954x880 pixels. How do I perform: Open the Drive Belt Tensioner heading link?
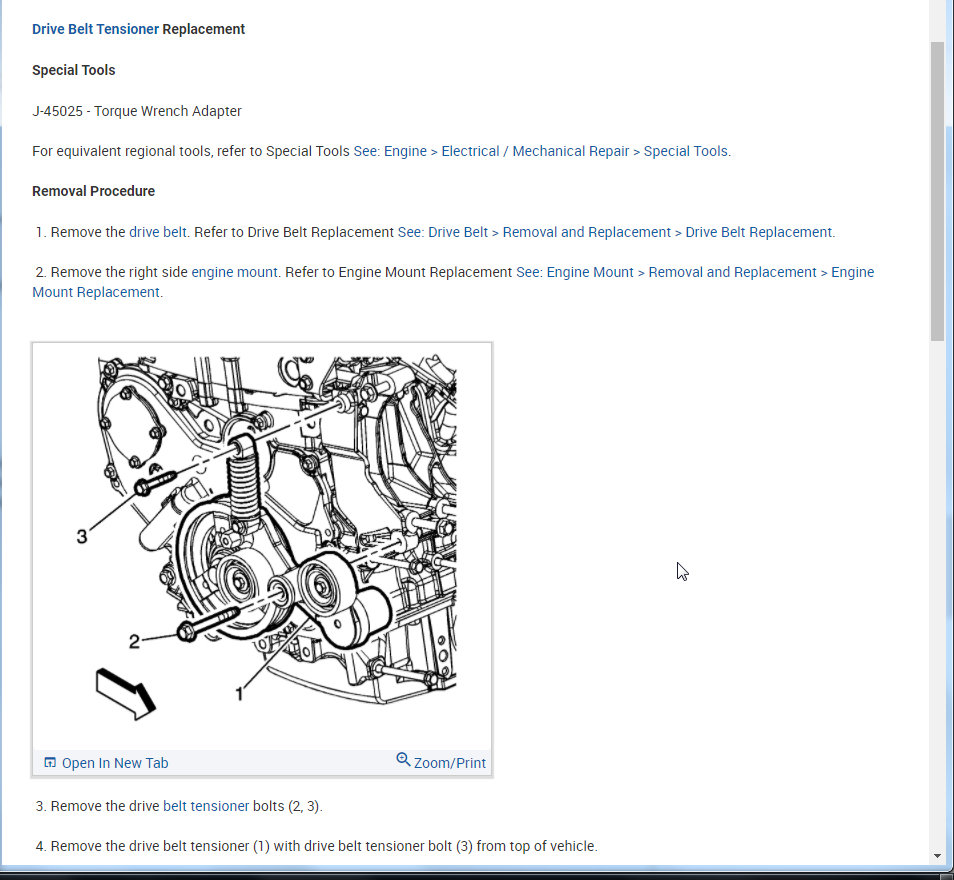(95, 29)
